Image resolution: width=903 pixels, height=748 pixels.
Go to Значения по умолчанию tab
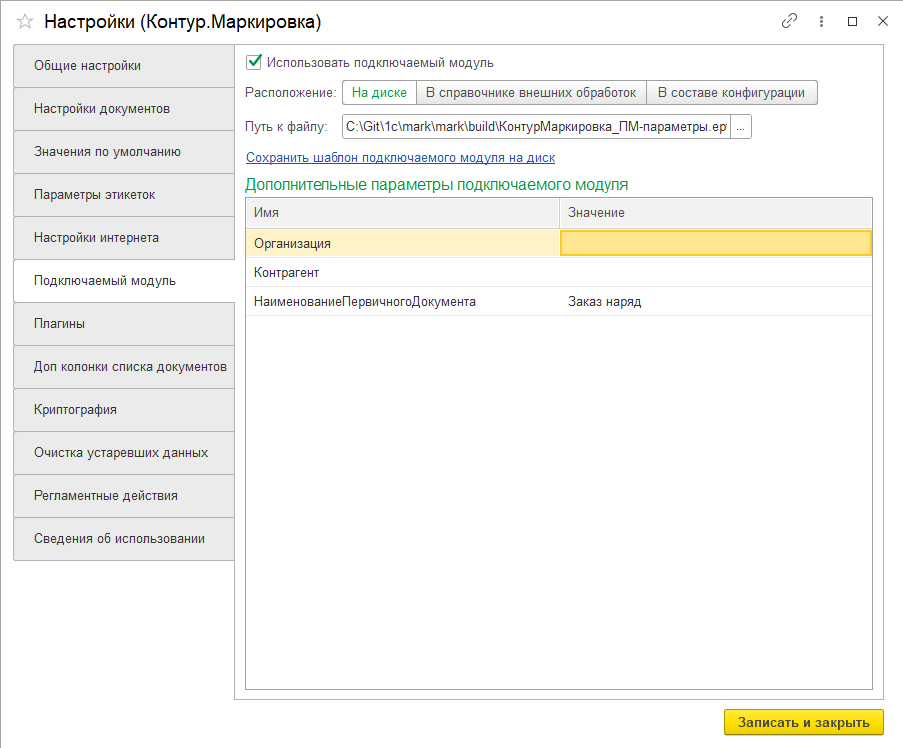point(124,151)
